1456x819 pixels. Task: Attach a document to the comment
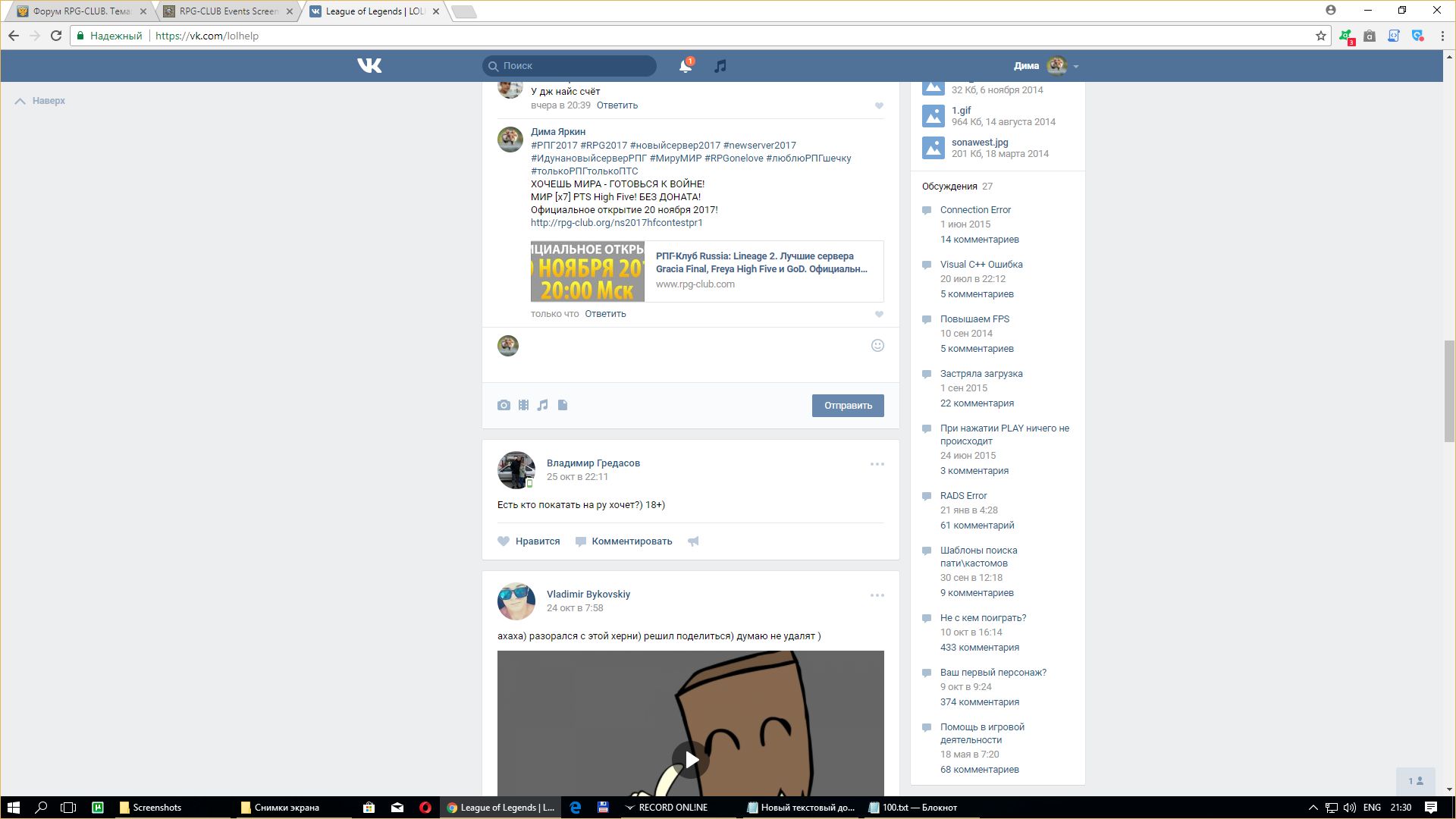click(x=563, y=405)
